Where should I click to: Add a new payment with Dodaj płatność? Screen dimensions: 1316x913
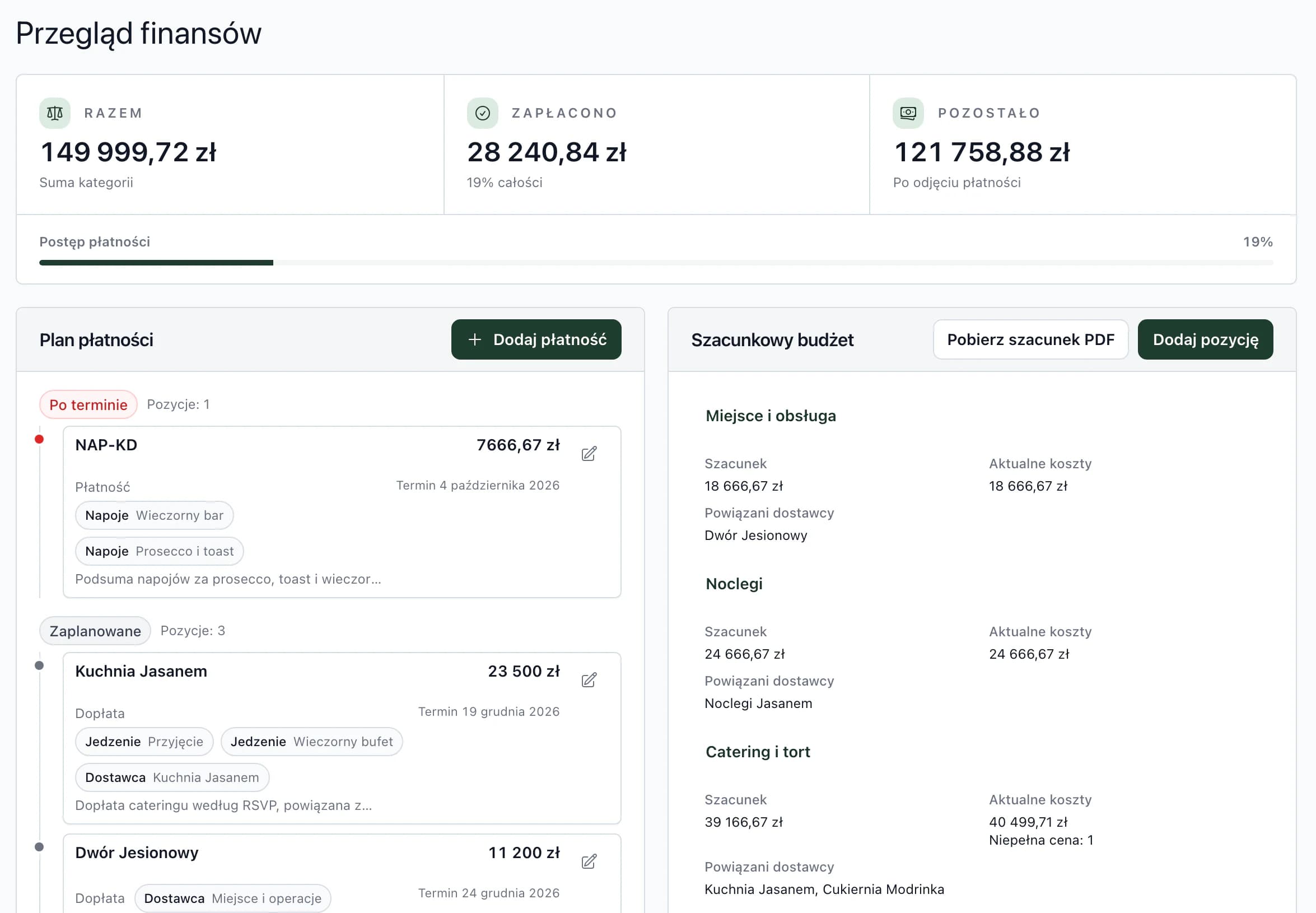pyautogui.click(x=536, y=340)
